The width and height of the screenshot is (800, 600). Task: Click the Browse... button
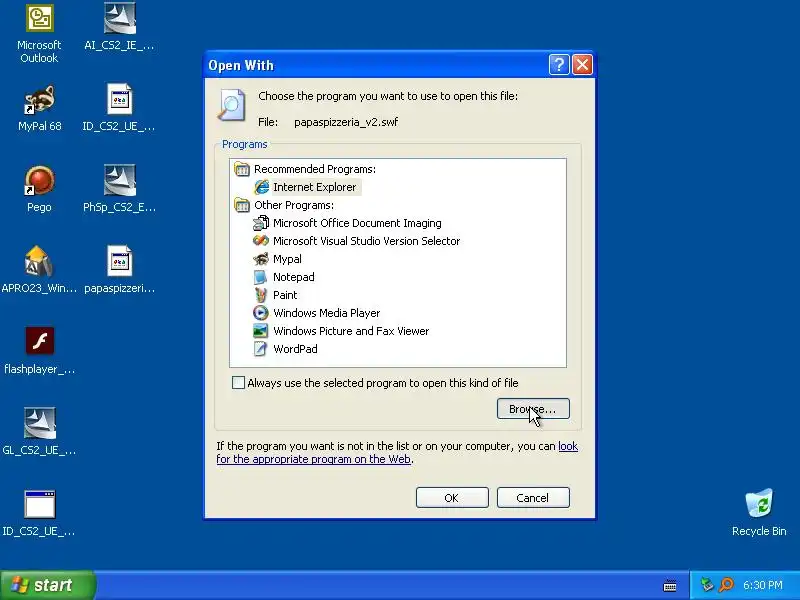point(533,409)
